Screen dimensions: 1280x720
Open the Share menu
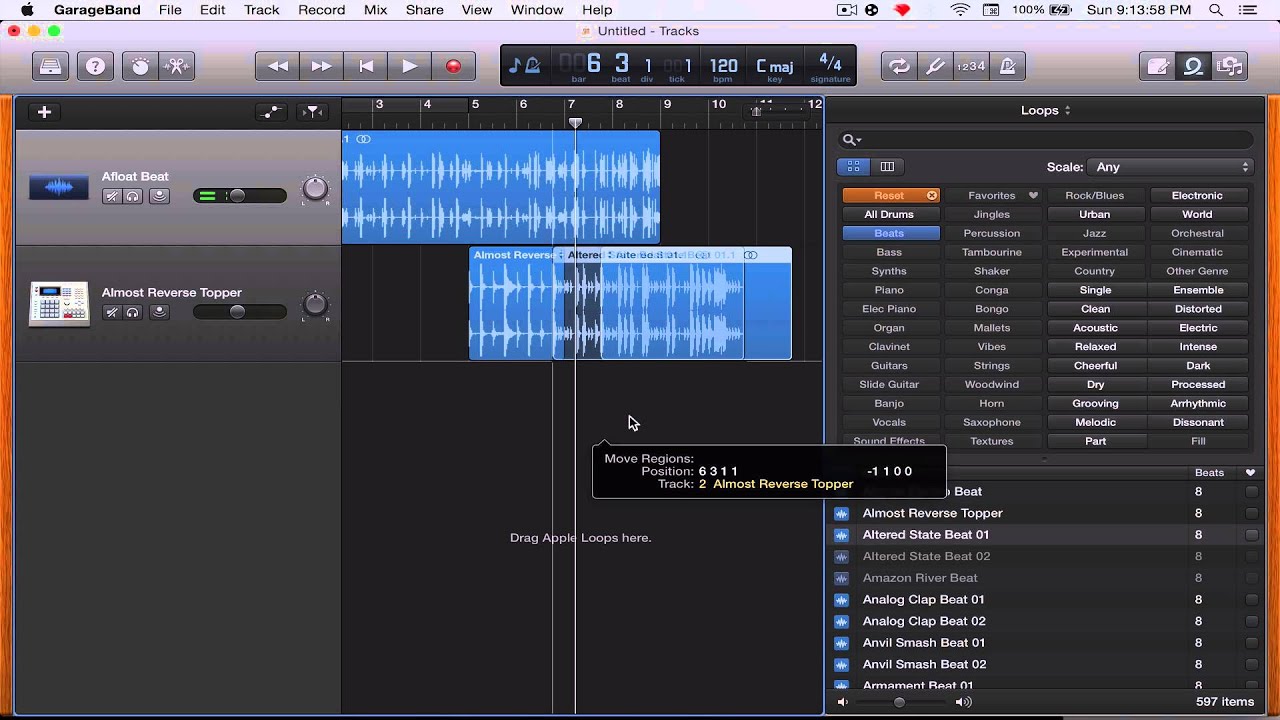tap(424, 10)
